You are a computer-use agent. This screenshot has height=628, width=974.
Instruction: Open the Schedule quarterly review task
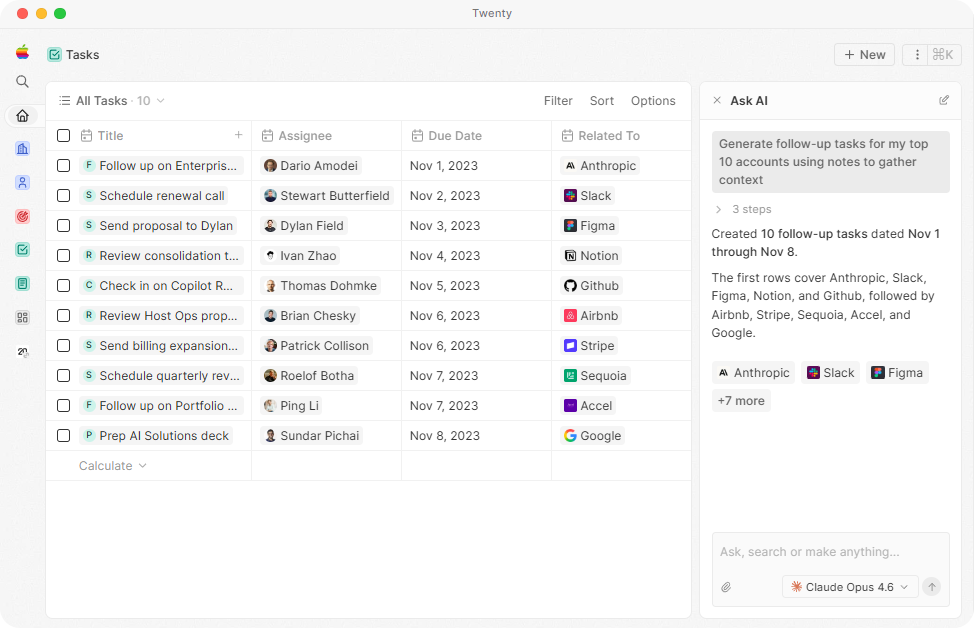[x=162, y=376]
